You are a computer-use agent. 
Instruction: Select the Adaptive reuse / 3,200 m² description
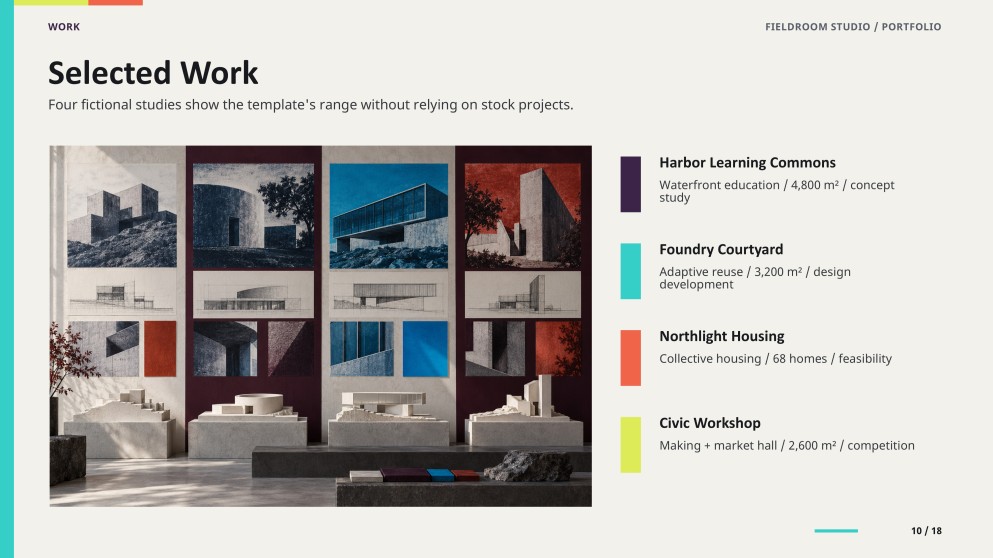coord(755,278)
